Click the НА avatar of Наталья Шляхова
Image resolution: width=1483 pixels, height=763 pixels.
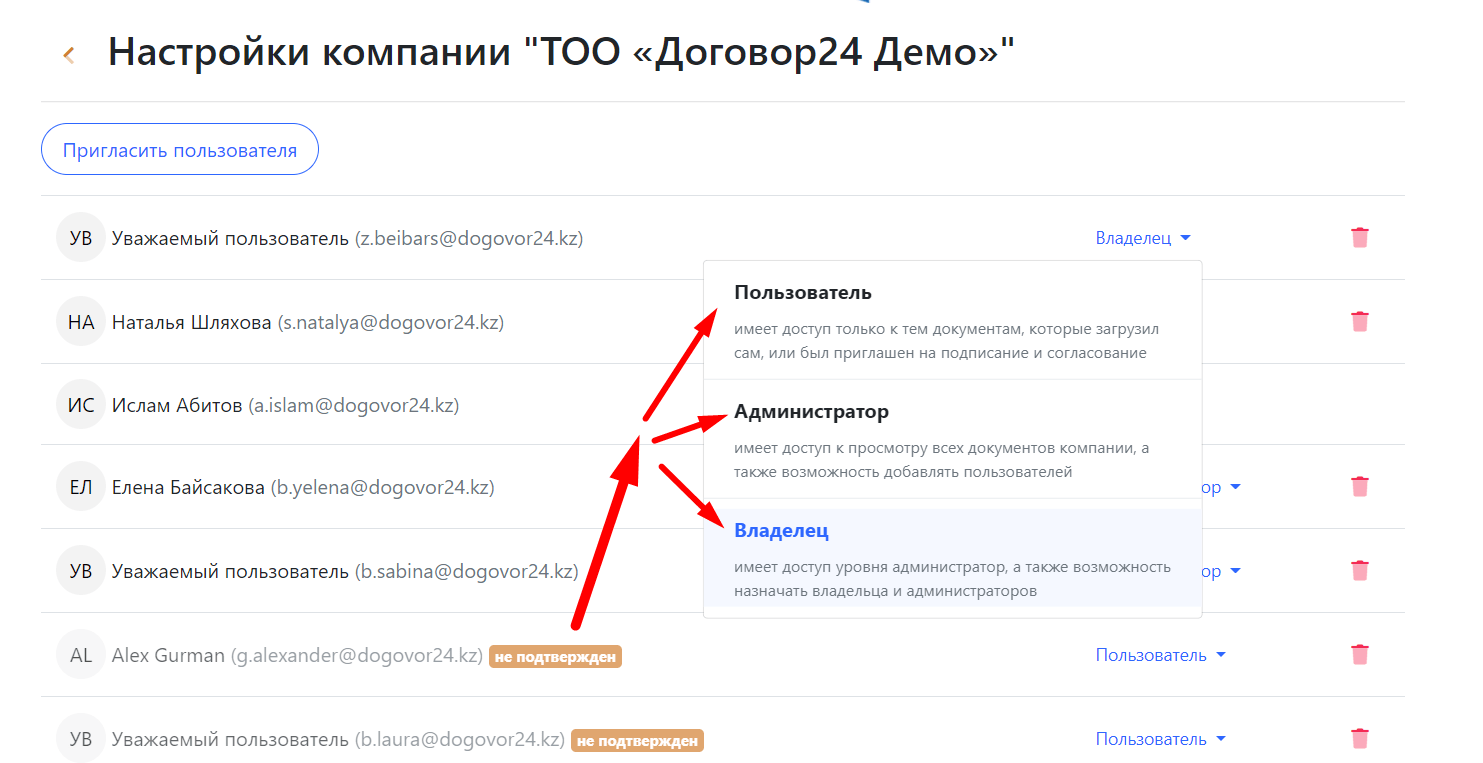[x=81, y=322]
